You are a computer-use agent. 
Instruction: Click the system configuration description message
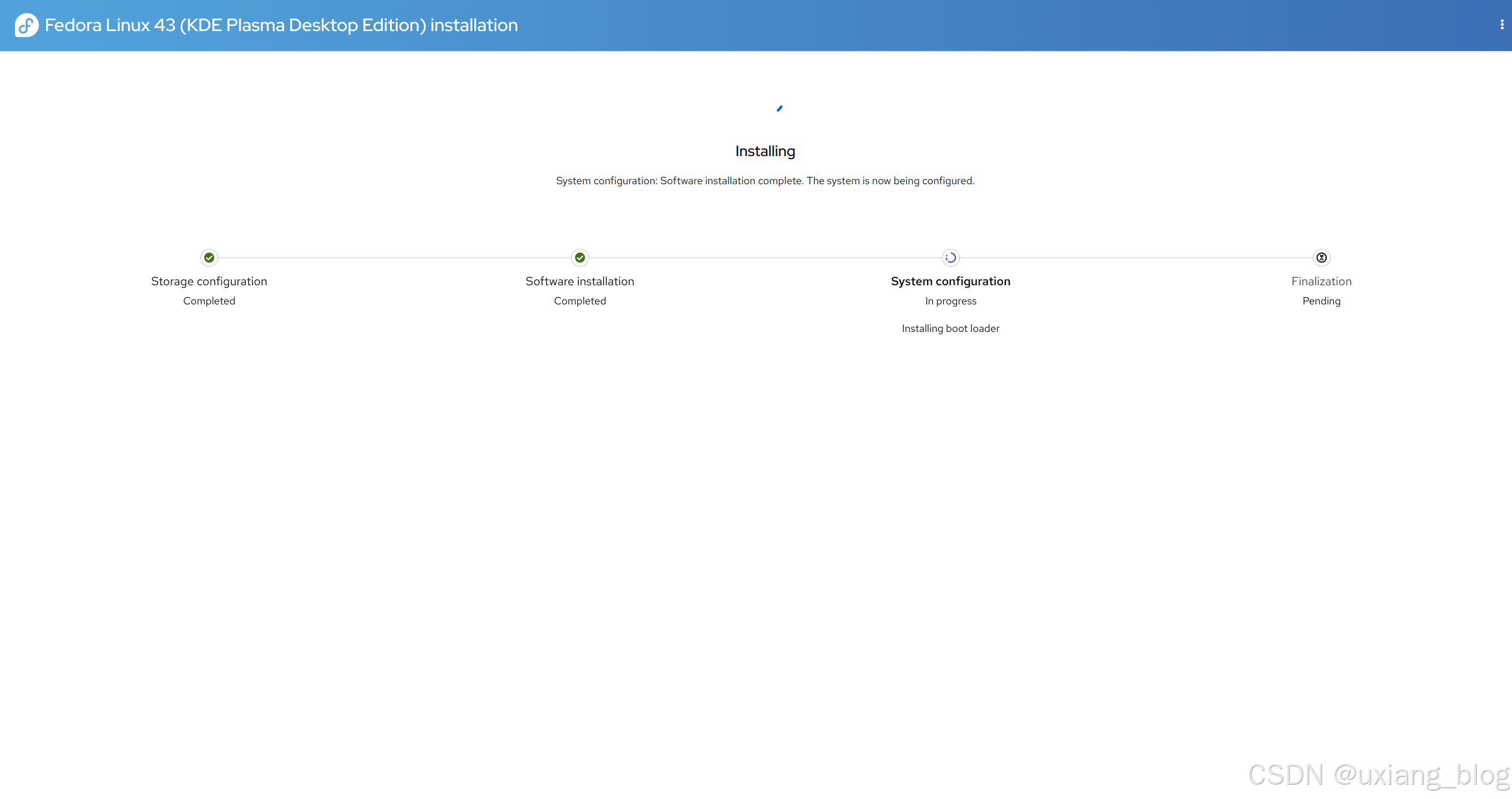coord(765,181)
